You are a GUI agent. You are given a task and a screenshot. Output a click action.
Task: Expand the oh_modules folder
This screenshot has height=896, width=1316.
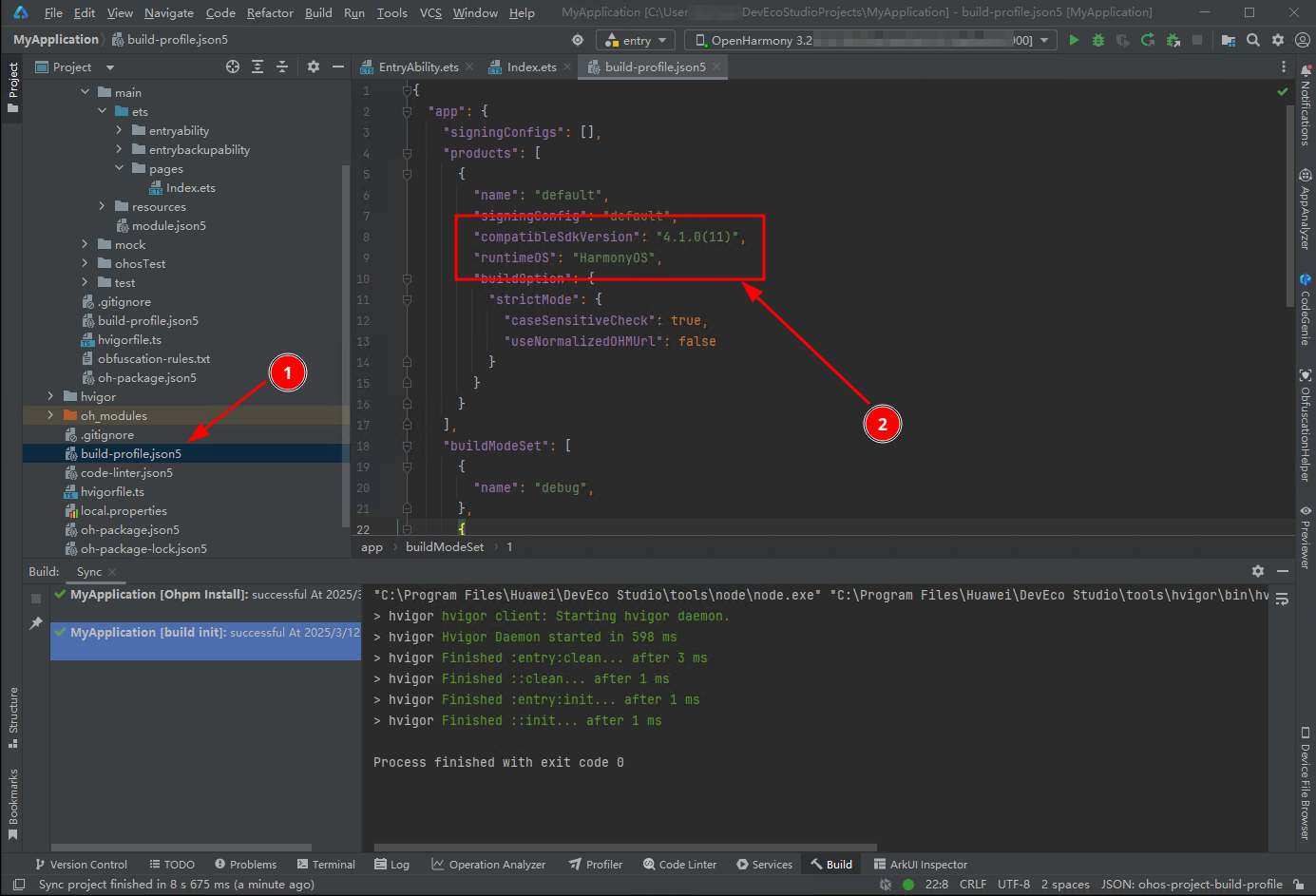pyautogui.click(x=50, y=415)
